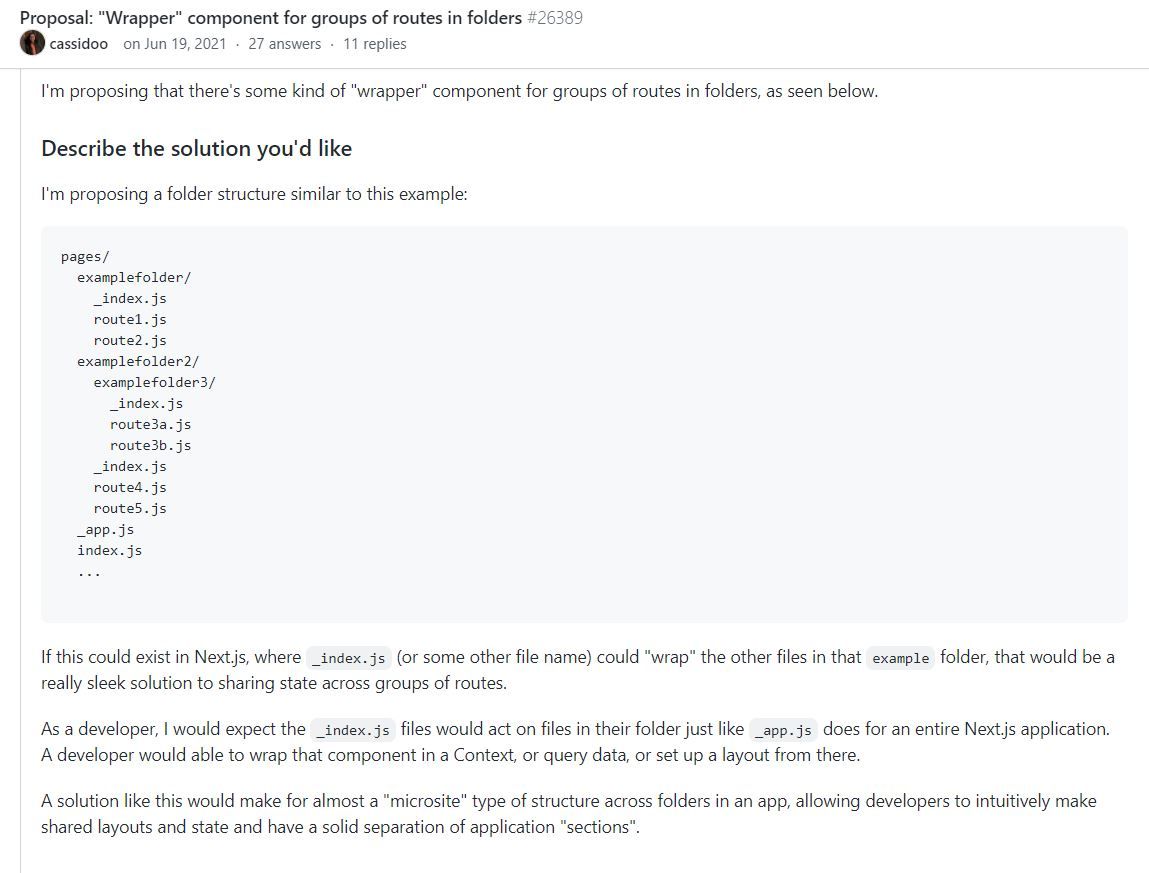Click route5.js in the code block
The height and width of the screenshot is (873, 1149).
[130, 509]
